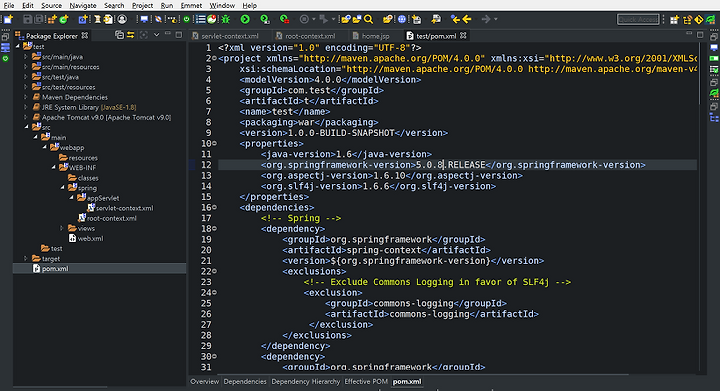Click the Quick Access search field
This screenshot has width=720, height=391.
pyautogui.click(x=638, y=19)
